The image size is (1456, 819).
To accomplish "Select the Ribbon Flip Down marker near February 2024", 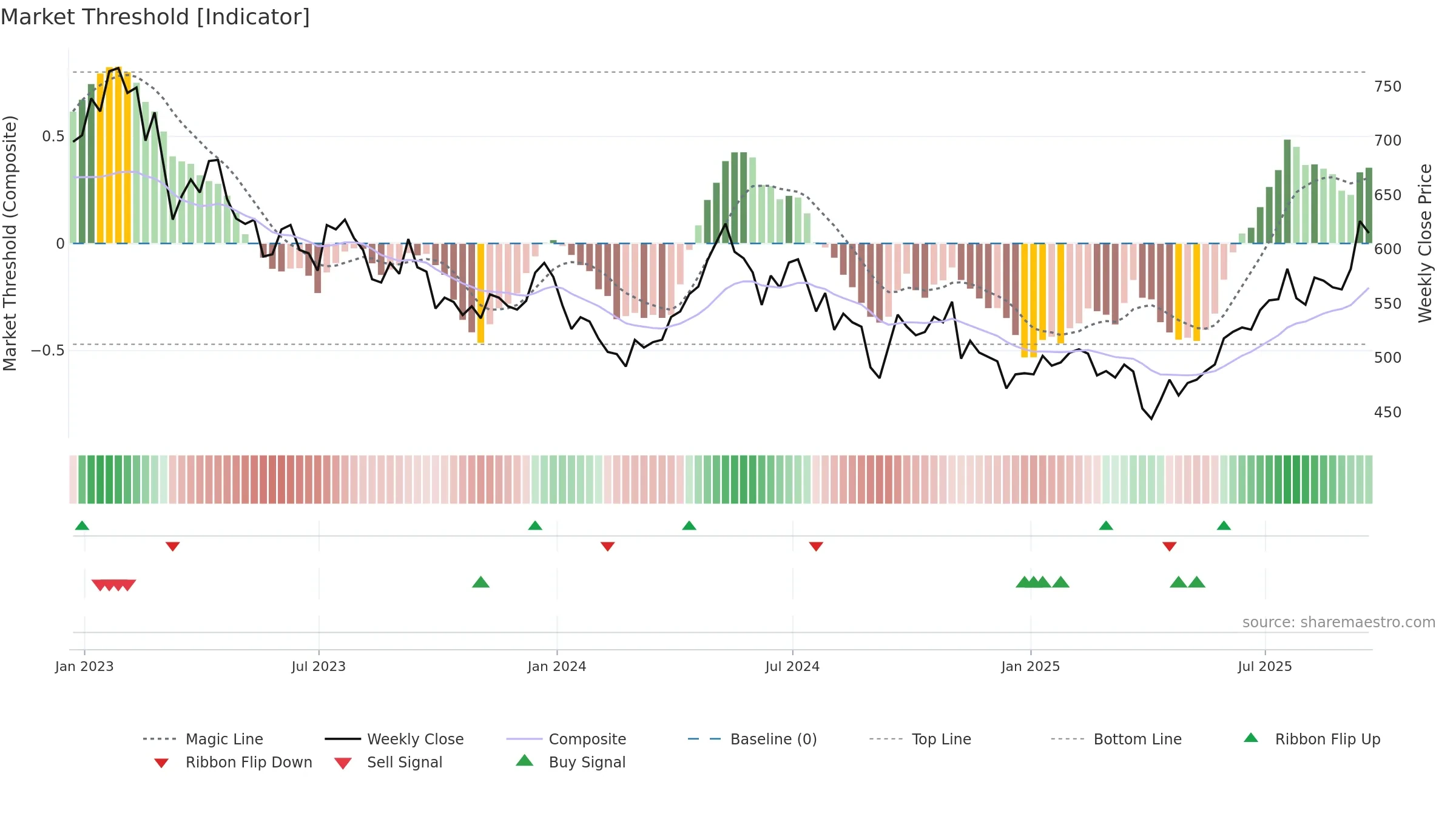I will pyautogui.click(x=608, y=547).
